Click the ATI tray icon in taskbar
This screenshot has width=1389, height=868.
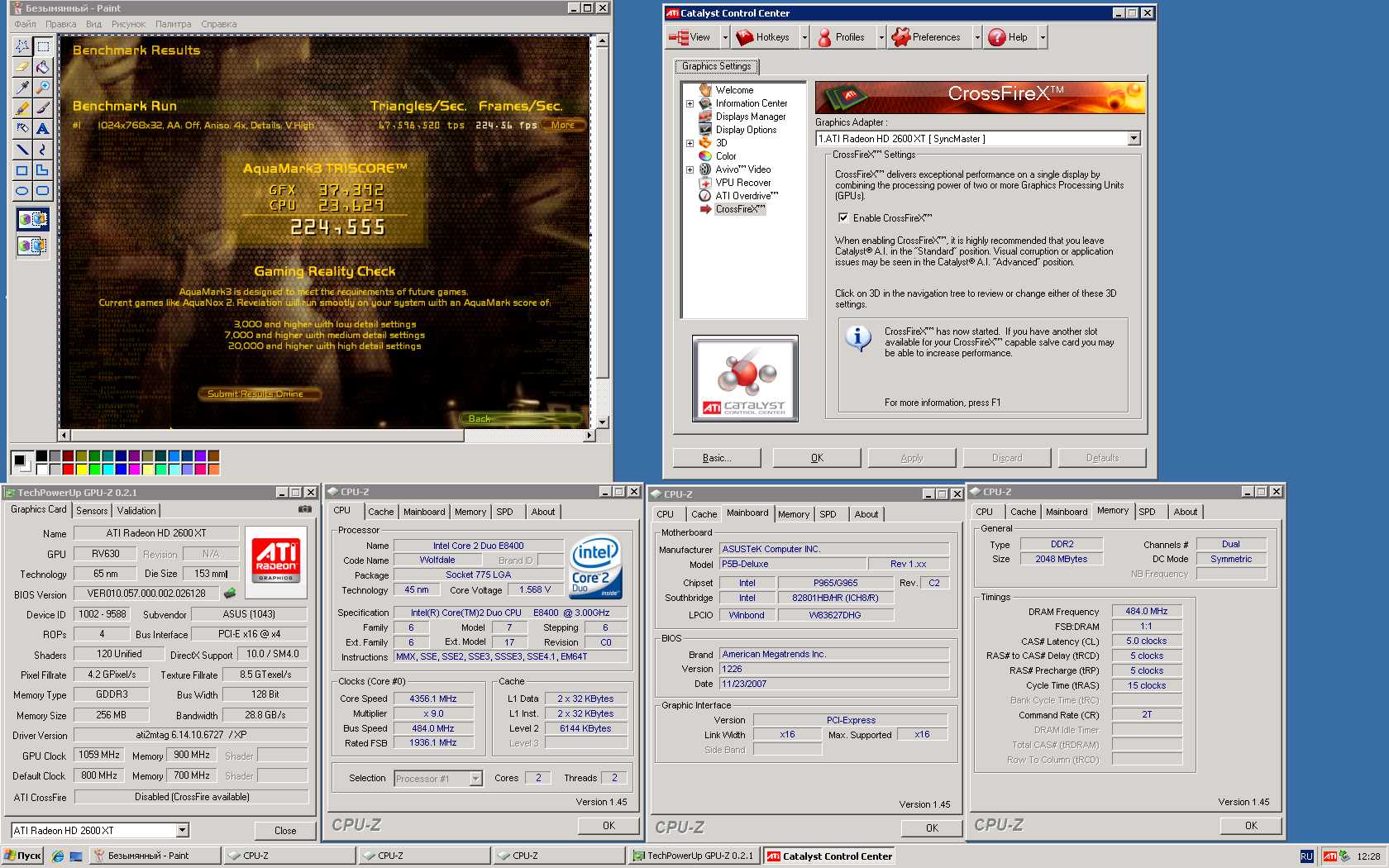point(1329,856)
